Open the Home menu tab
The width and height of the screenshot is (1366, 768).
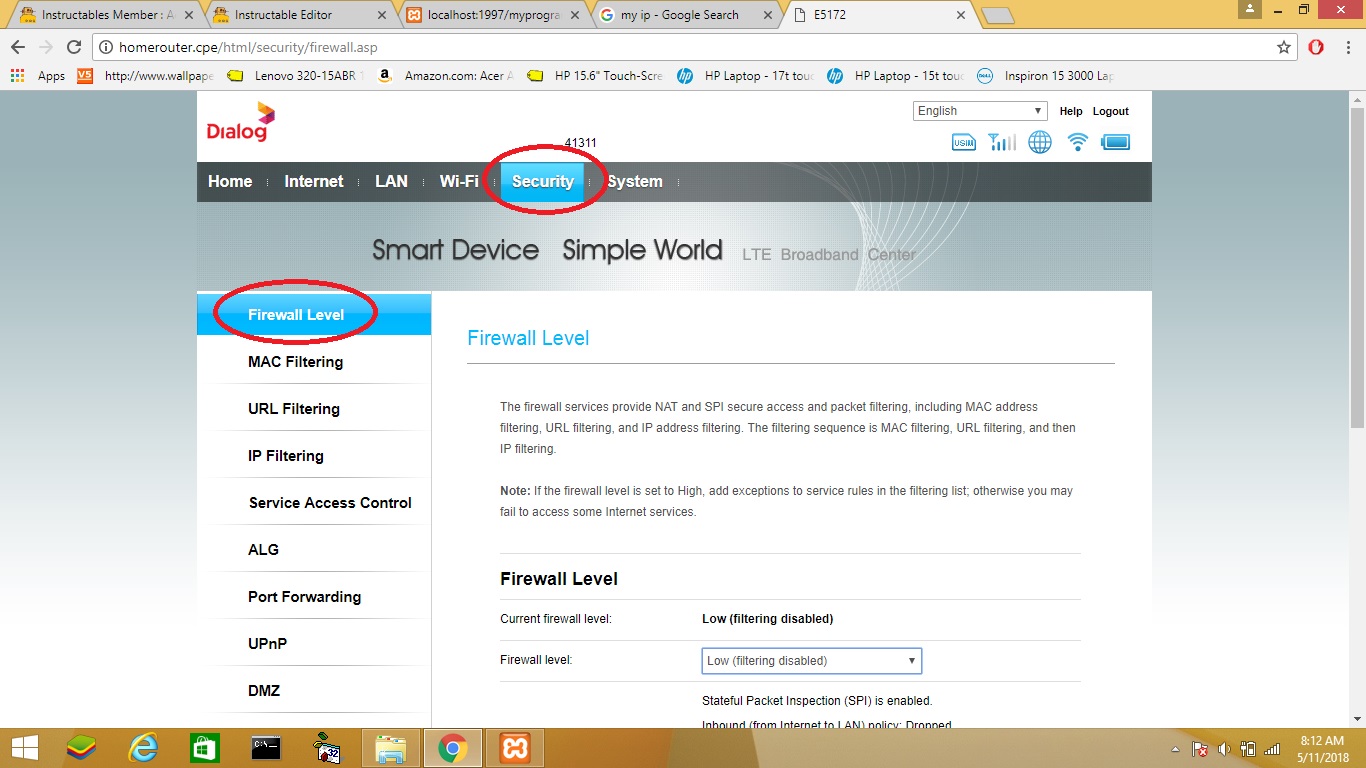[x=230, y=182]
